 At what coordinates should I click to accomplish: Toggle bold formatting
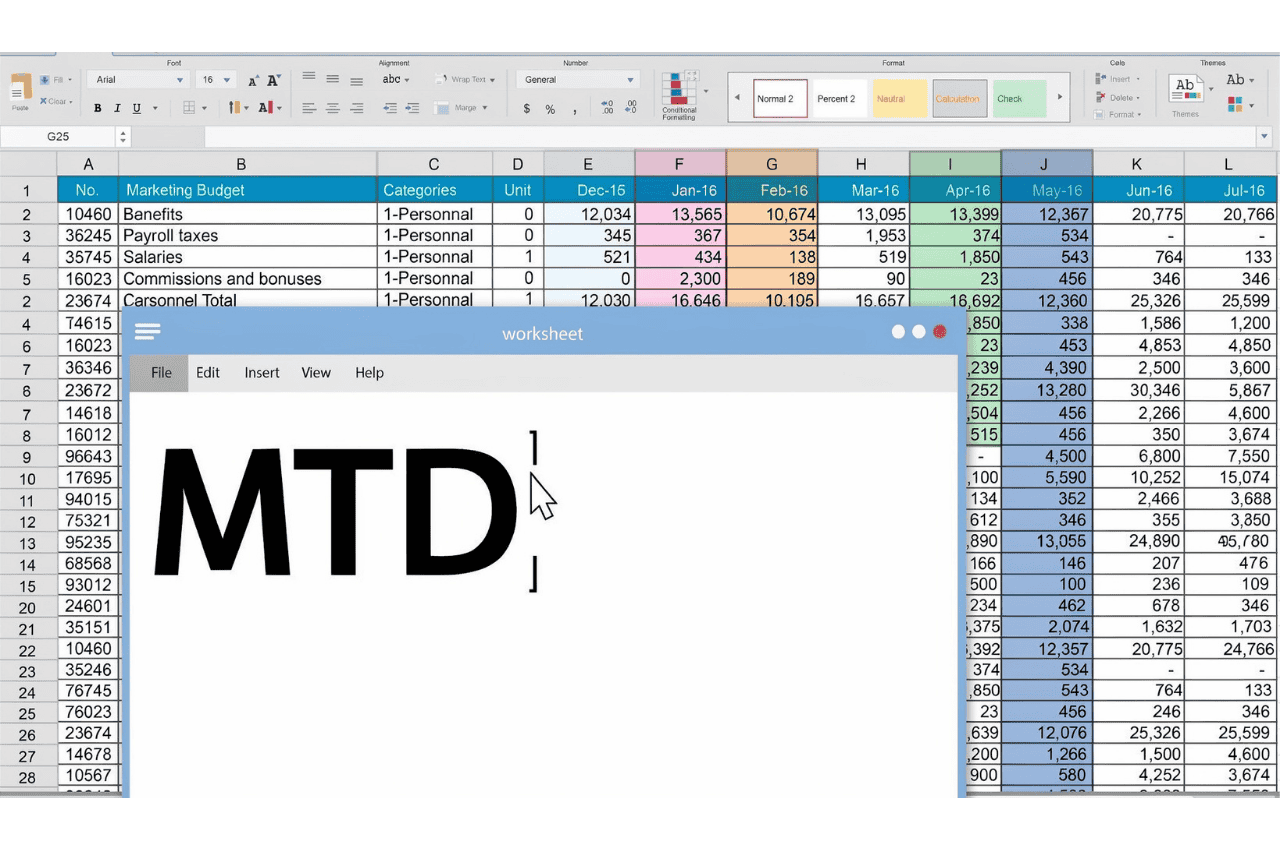pyautogui.click(x=98, y=108)
